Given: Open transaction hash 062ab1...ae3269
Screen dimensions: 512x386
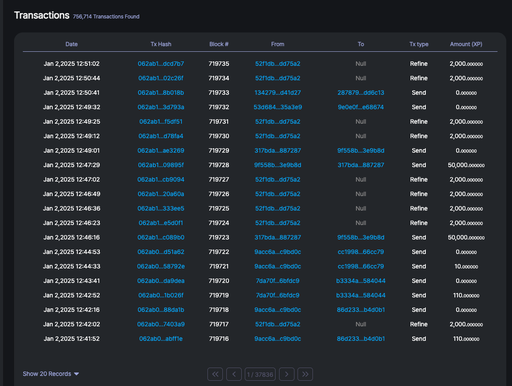Looking at the screenshot, I should tap(161, 151).
